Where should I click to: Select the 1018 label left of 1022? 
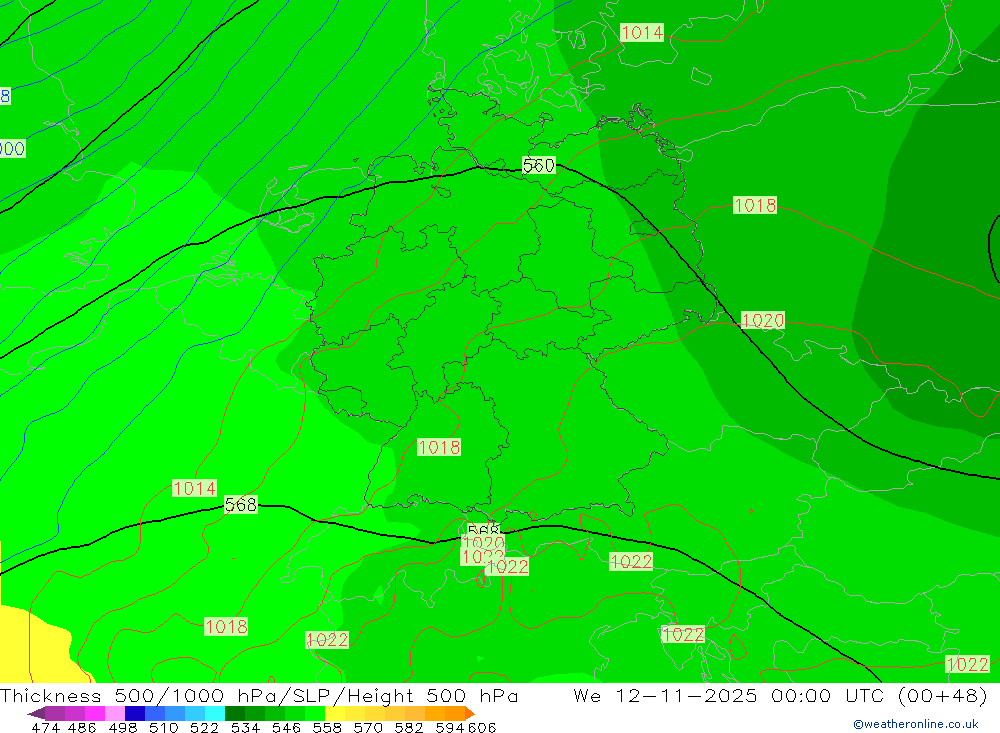(226, 626)
